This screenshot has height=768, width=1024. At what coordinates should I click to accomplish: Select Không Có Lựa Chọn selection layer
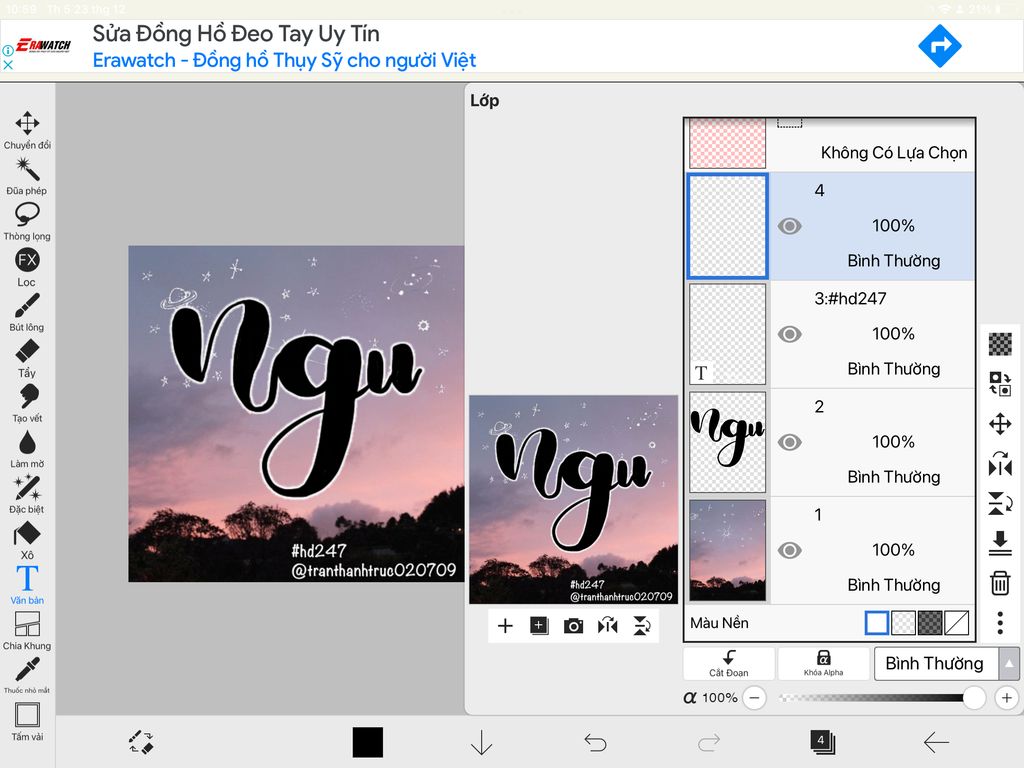coord(830,144)
